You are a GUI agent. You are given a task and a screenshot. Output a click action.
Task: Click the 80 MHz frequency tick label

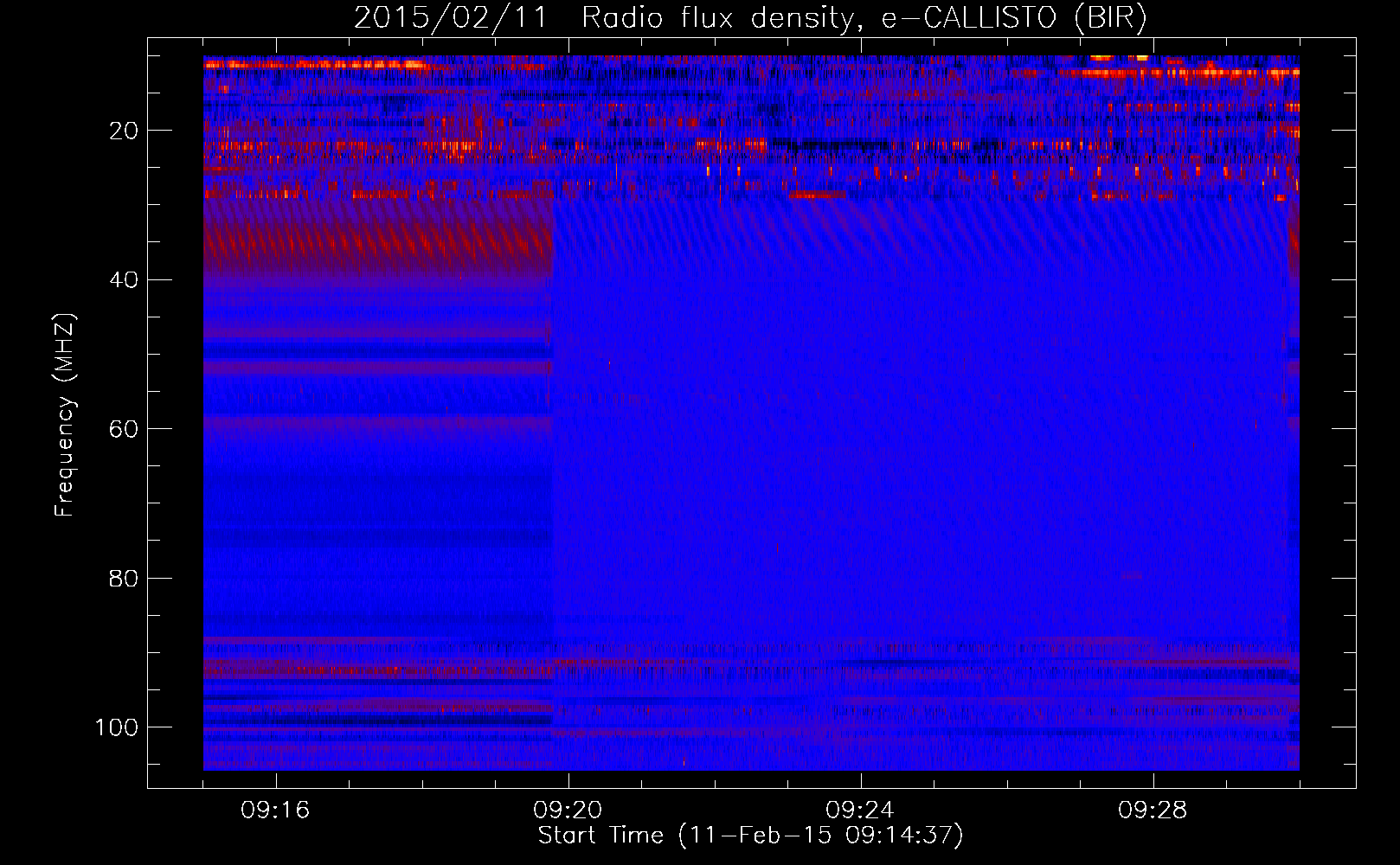(x=124, y=578)
